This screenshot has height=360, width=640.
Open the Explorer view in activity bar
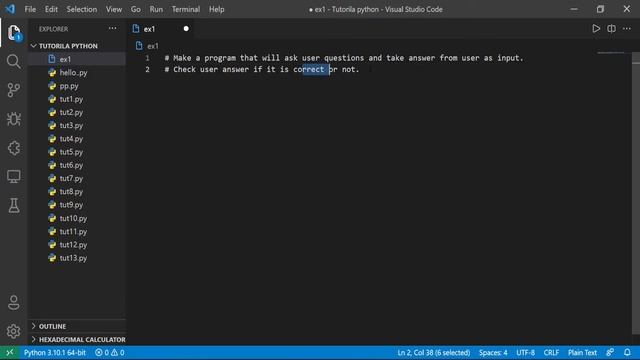tap(14, 33)
